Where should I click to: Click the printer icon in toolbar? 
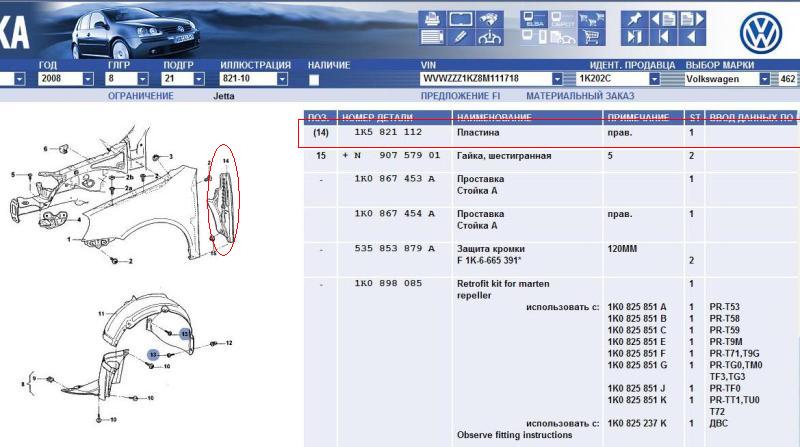pyautogui.click(x=432, y=19)
